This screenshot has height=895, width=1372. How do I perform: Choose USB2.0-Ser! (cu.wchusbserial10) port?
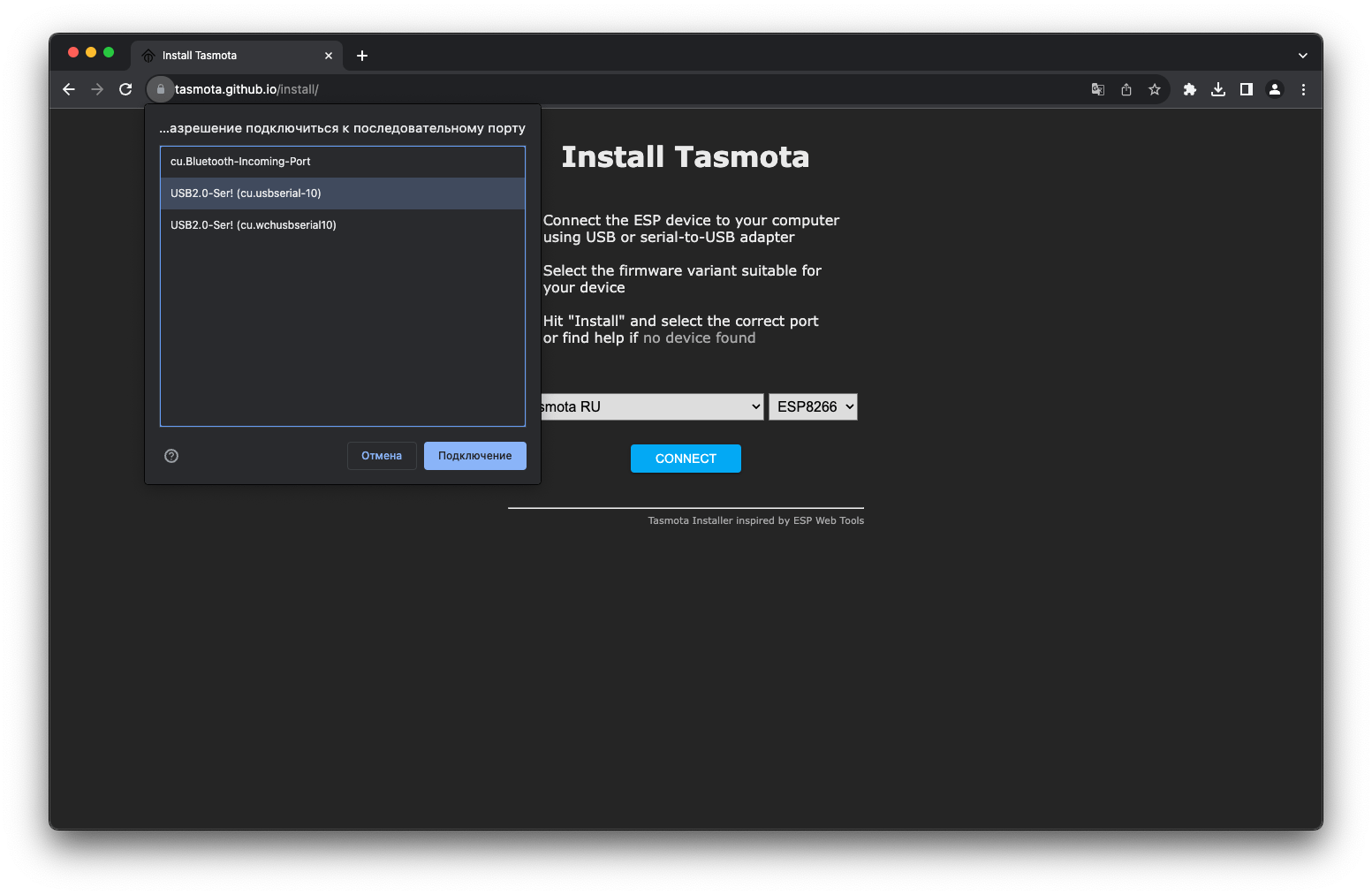pos(342,225)
